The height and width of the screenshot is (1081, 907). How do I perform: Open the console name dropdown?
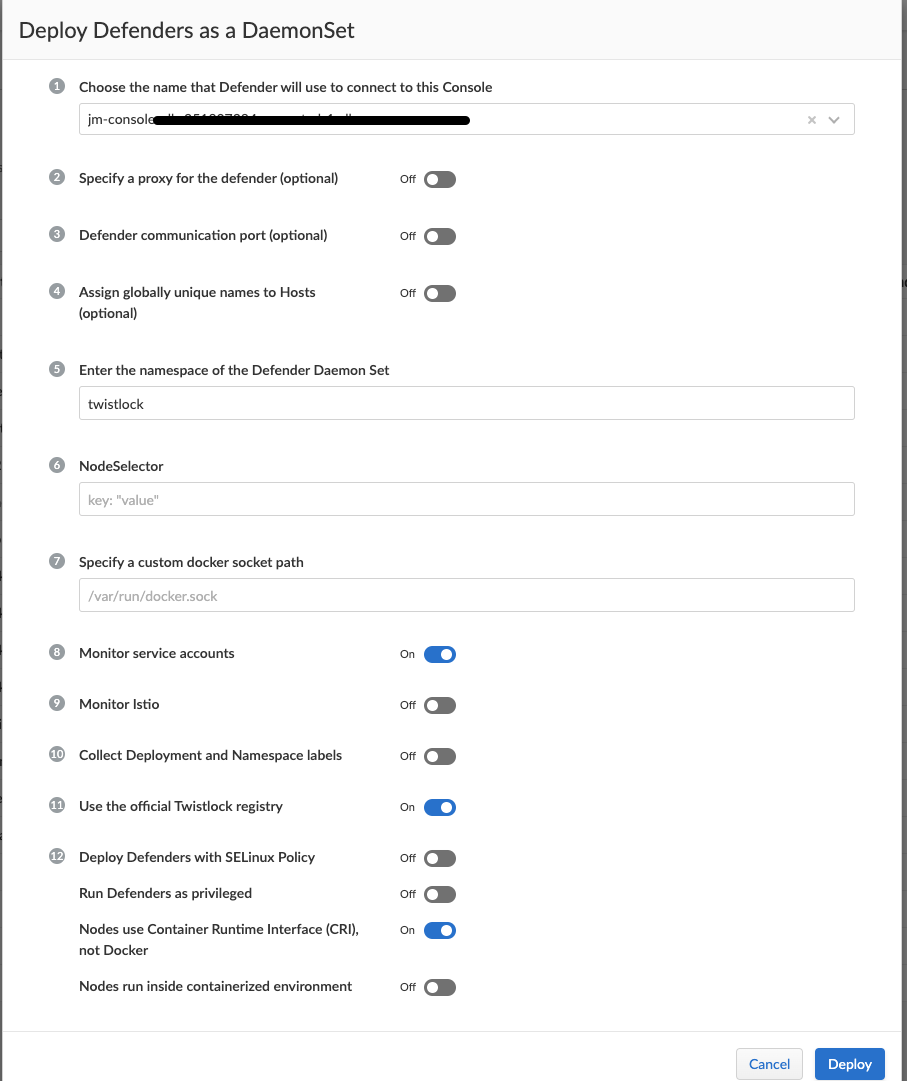point(833,119)
